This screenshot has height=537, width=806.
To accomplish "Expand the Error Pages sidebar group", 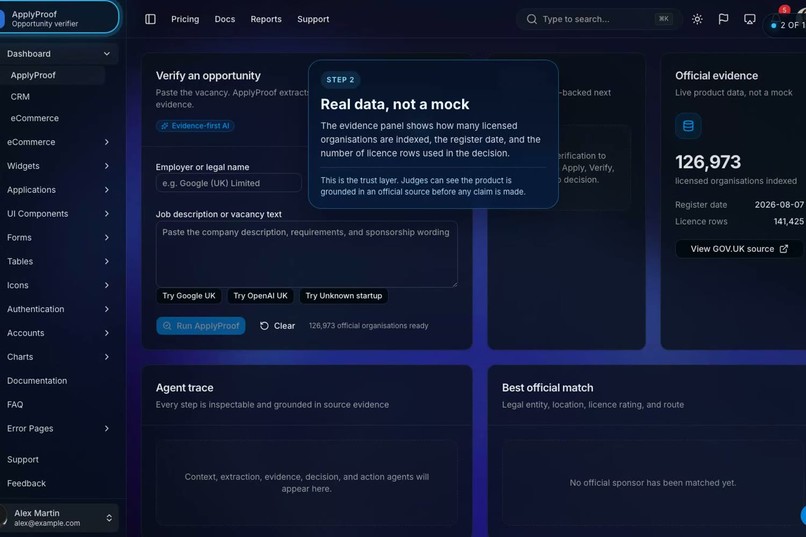I will (59, 428).
